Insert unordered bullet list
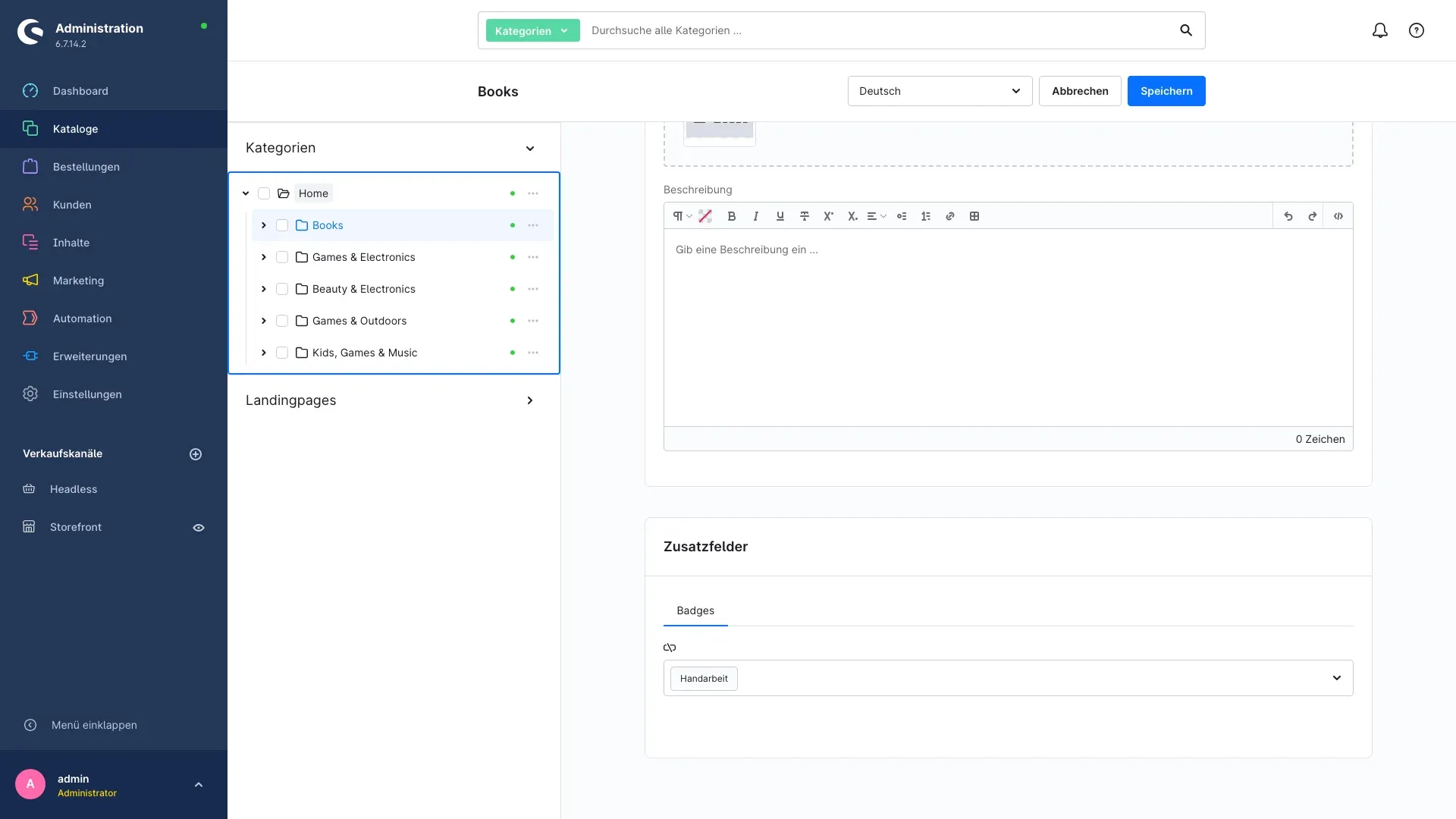 tap(902, 216)
